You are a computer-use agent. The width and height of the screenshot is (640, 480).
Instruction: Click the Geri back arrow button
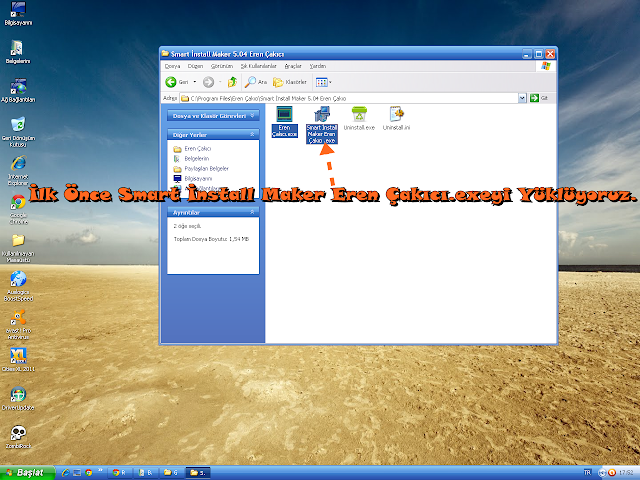pyautogui.click(x=177, y=82)
